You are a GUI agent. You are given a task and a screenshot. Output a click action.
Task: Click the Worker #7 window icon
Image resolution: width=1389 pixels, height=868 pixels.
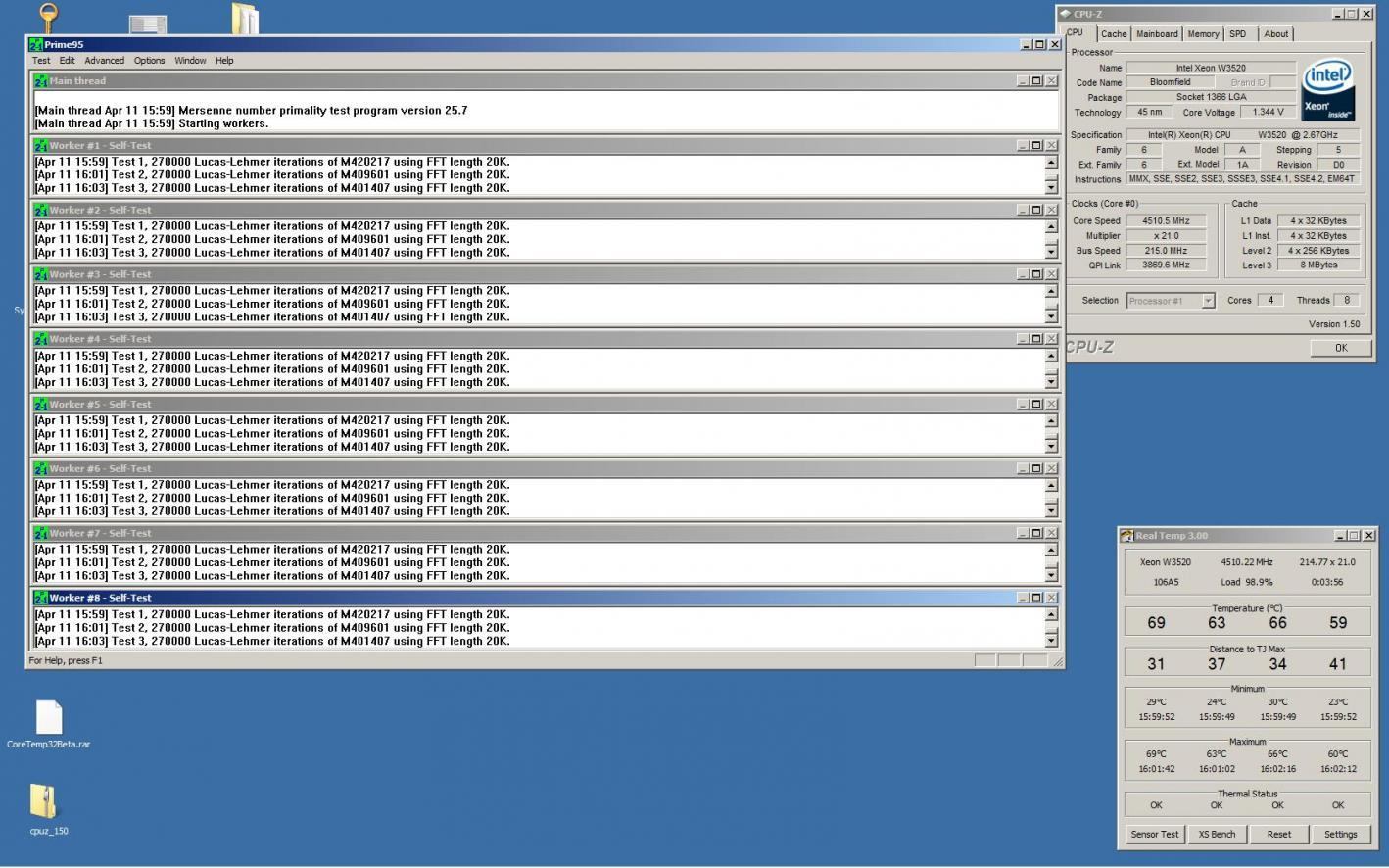point(41,533)
